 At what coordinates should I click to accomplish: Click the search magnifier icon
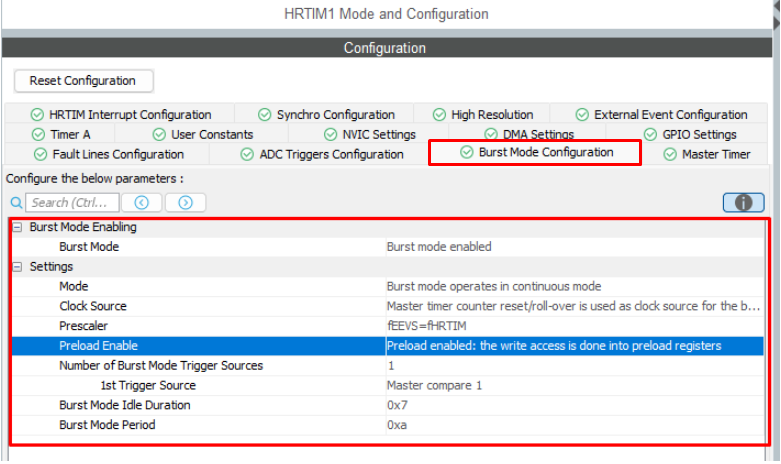(x=16, y=203)
